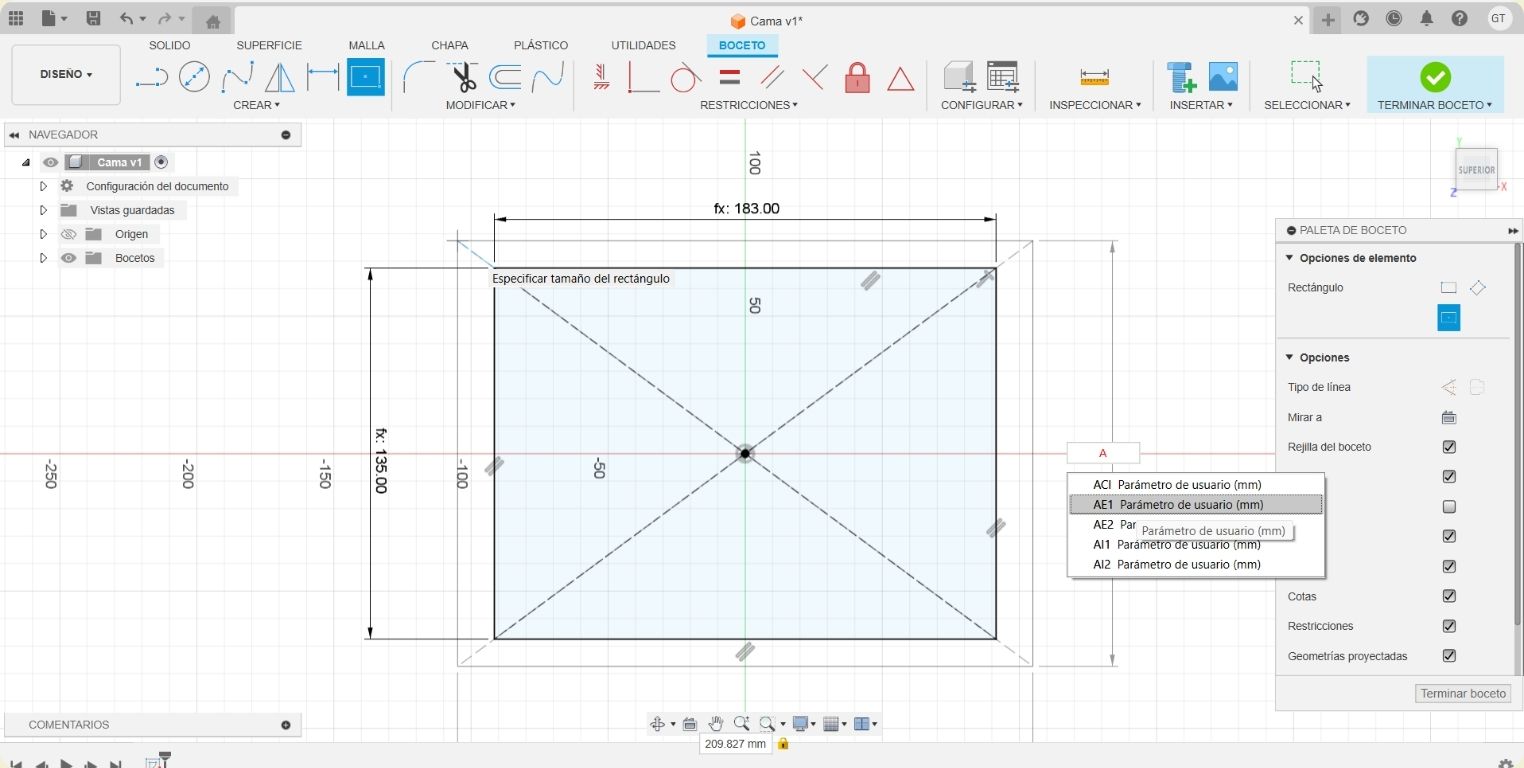Hide the Bocetos folder visibility eye

tap(68, 258)
